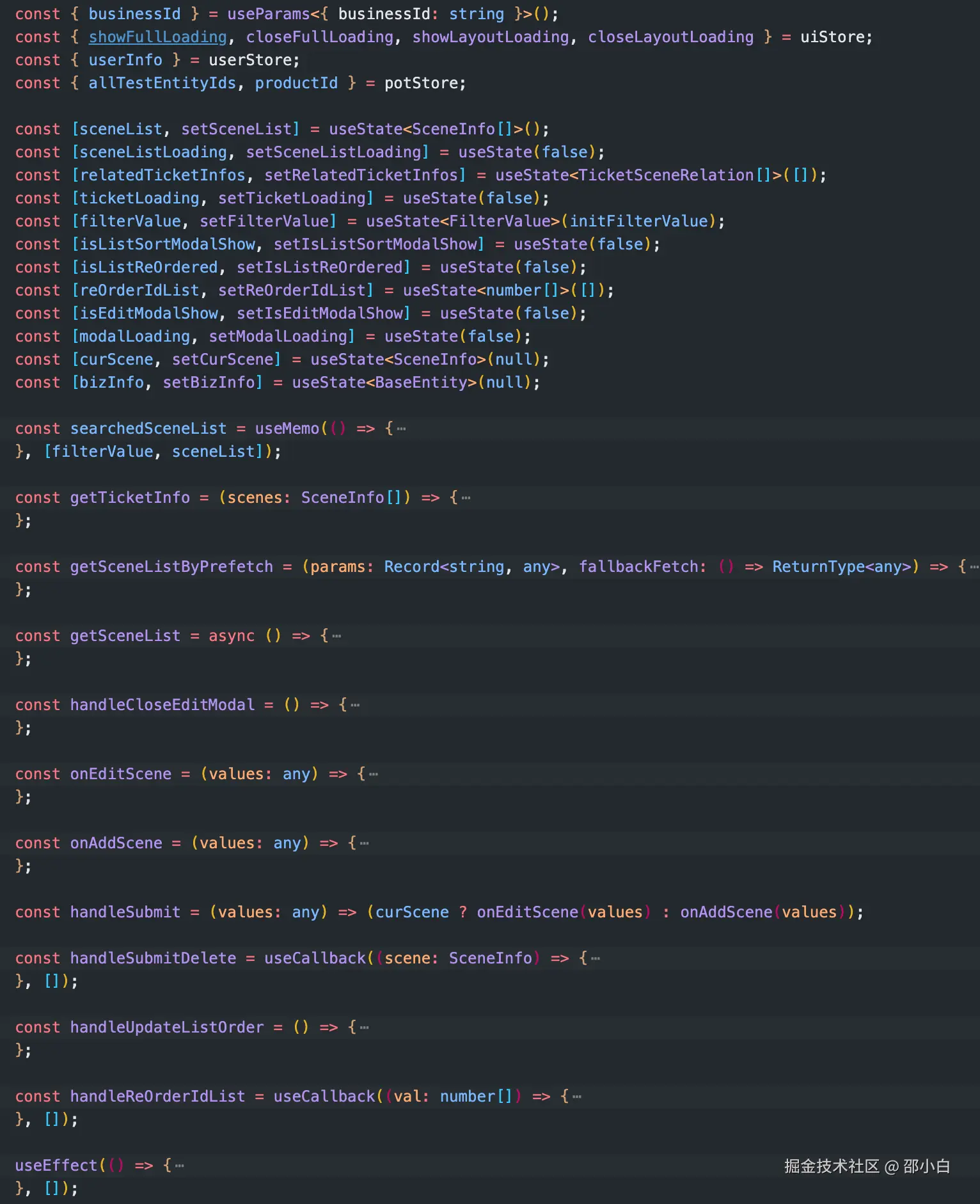Click setSceneList setter name
Screen dimensions: 980x1204
(x=236, y=129)
